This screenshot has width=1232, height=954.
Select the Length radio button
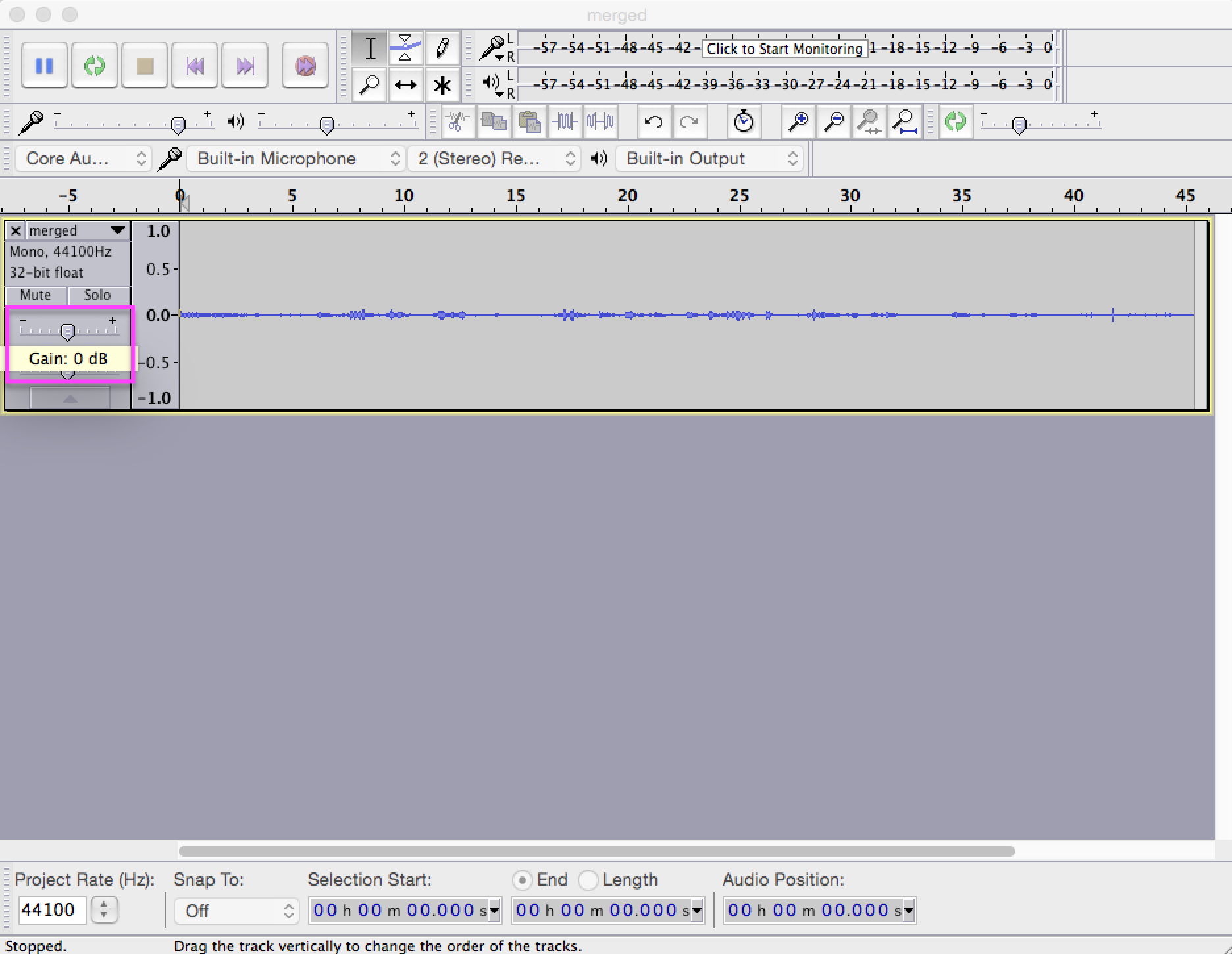588,880
